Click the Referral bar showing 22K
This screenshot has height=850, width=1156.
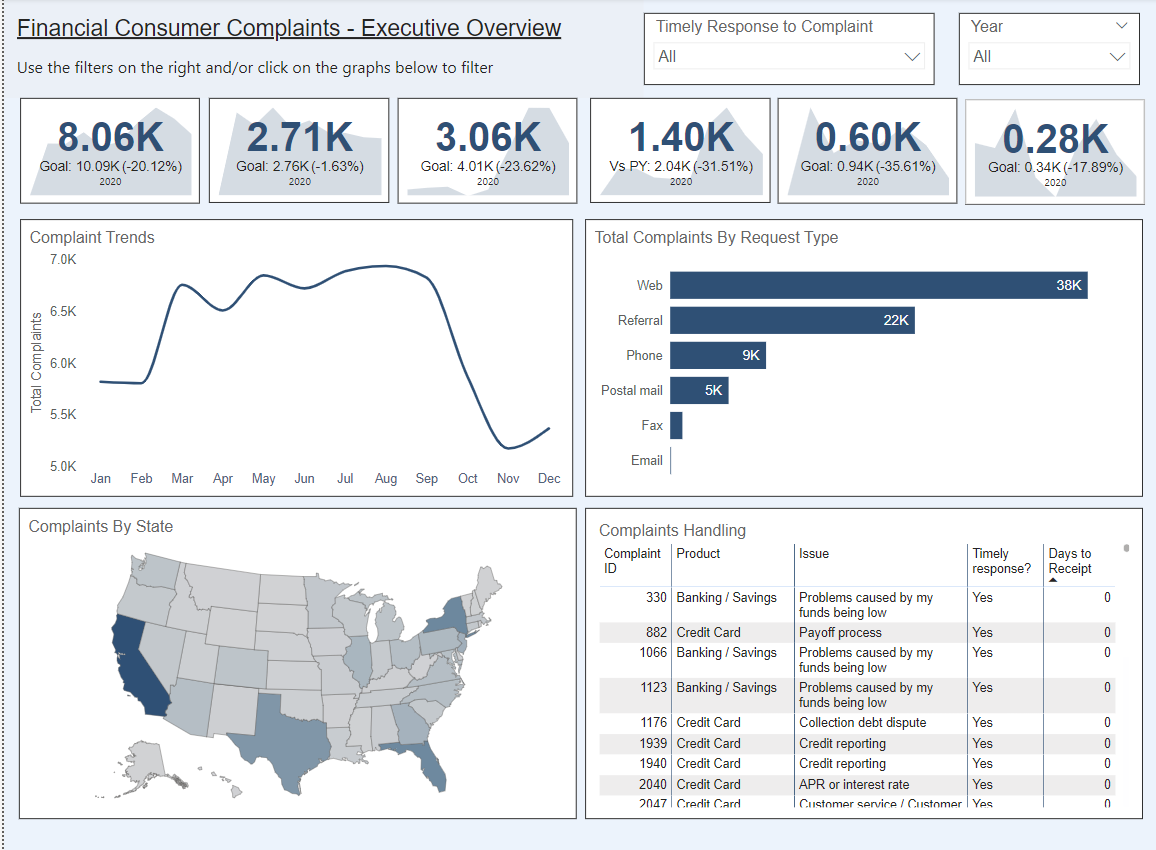pos(792,321)
